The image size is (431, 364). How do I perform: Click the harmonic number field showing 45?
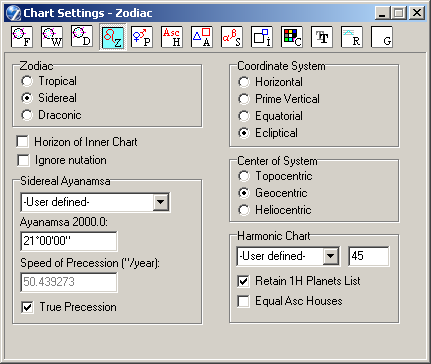(x=369, y=256)
